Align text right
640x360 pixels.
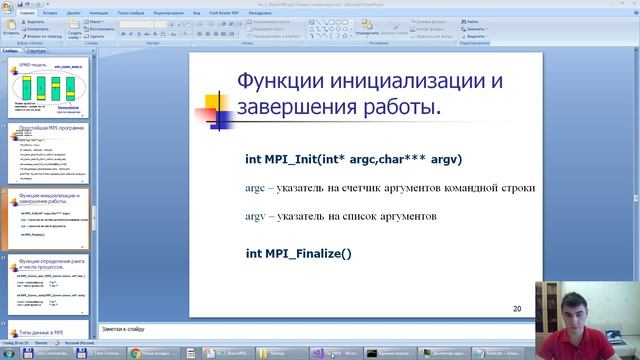pos(216,34)
